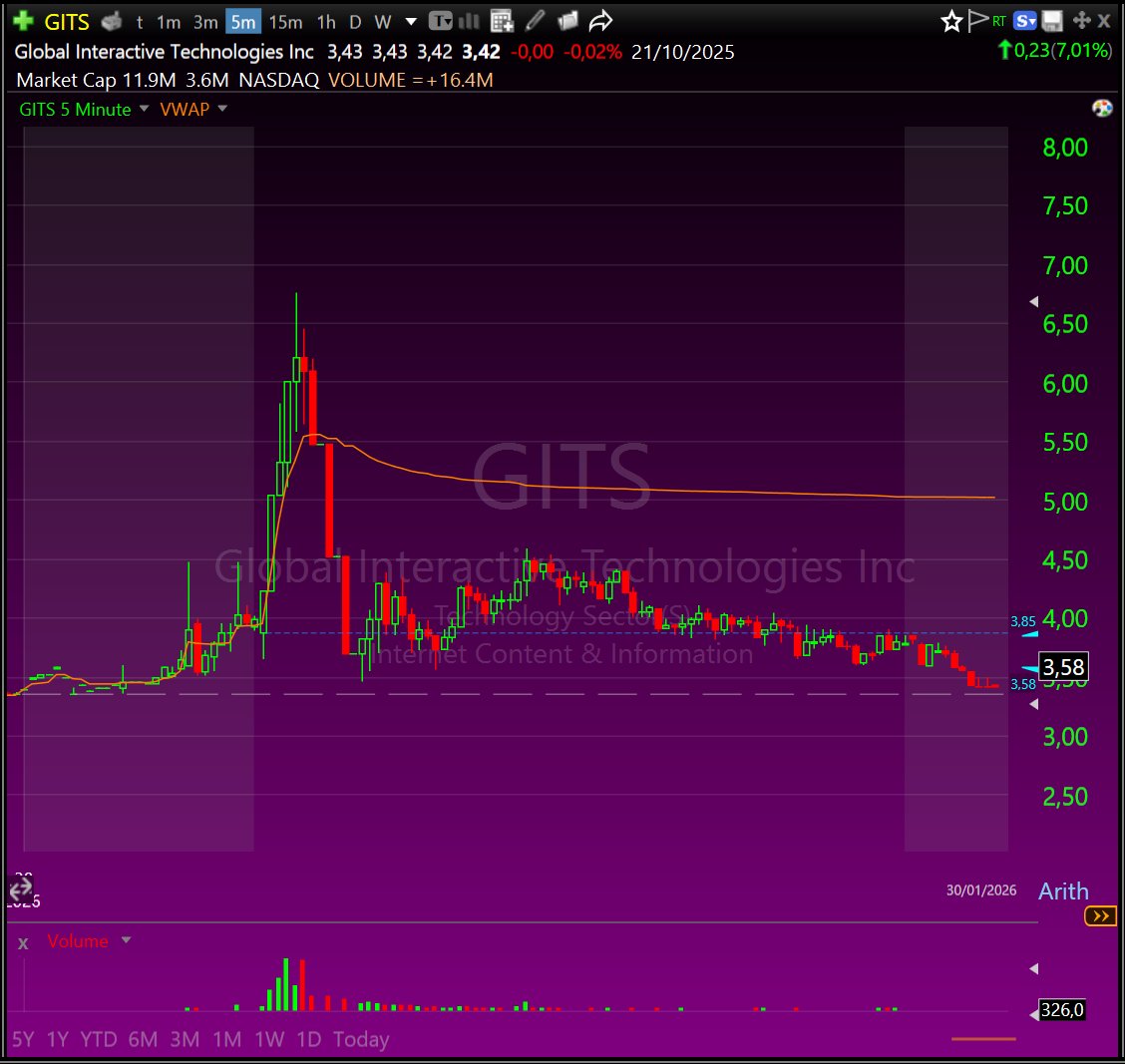Viewport: 1125px width, 1064px height.
Task: Select the 1Y range tab
Action: [x=58, y=1039]
